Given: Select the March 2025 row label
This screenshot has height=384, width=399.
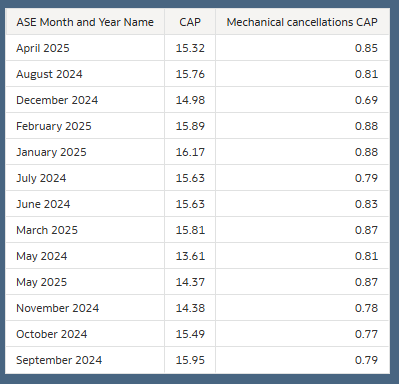Looking at the screenshot, I should click(x=47, y=230).
